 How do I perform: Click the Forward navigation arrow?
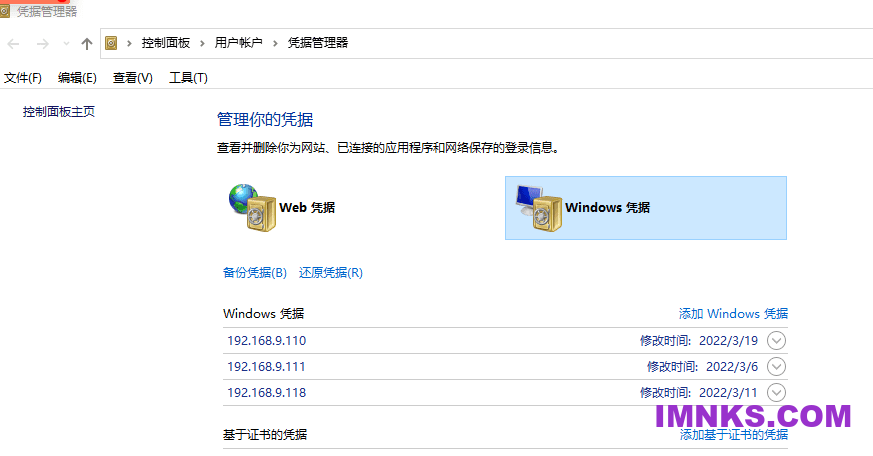(x=42, y=44)
